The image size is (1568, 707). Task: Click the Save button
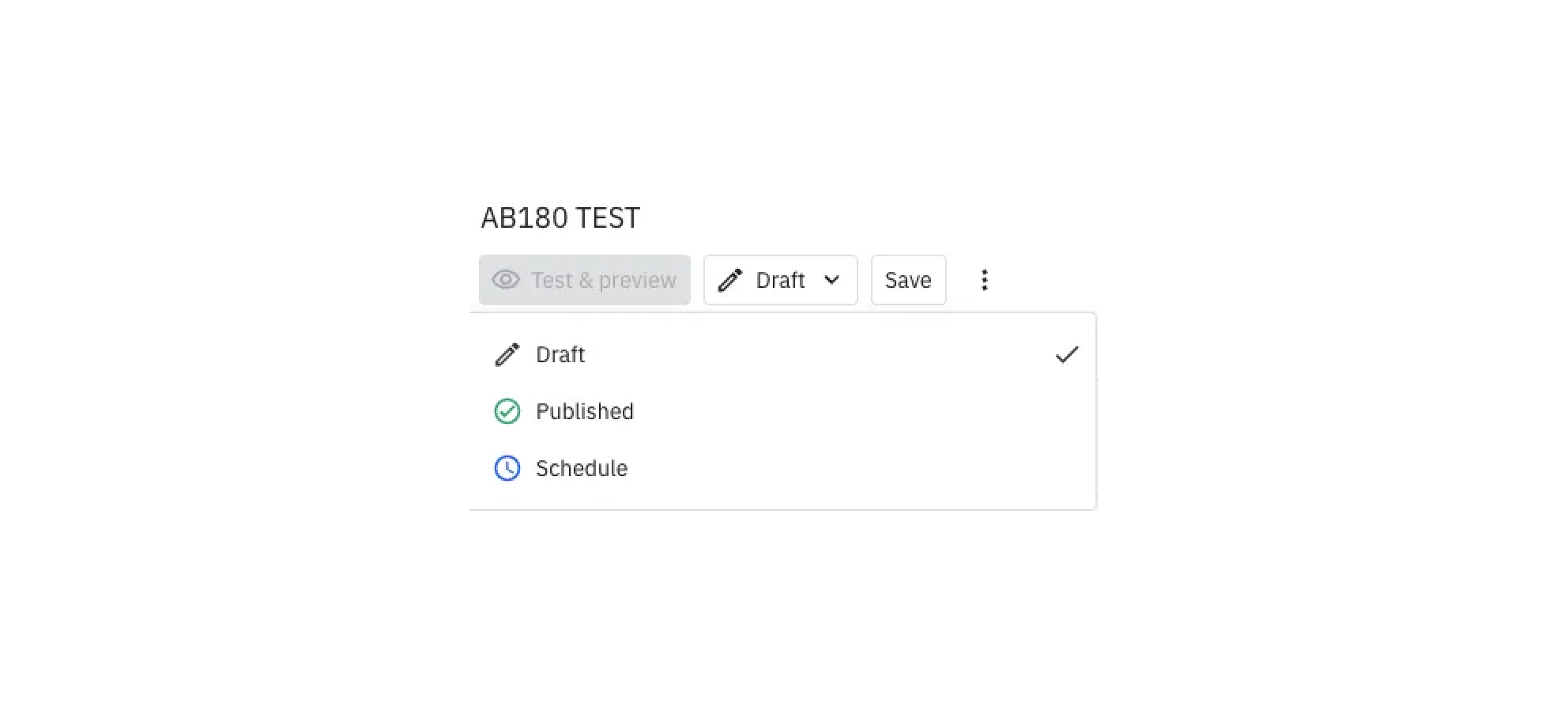click(908, 280)
